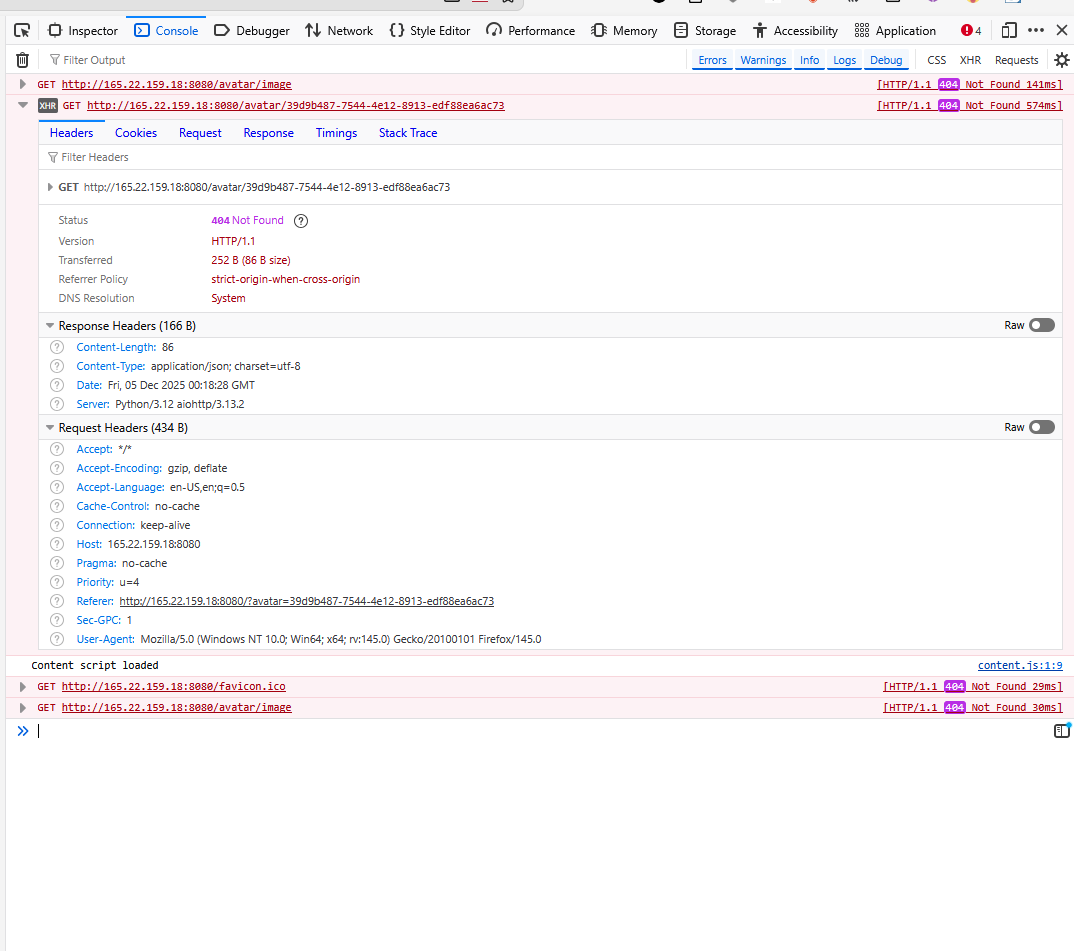Click the Referer URL link

pos(306,601)
